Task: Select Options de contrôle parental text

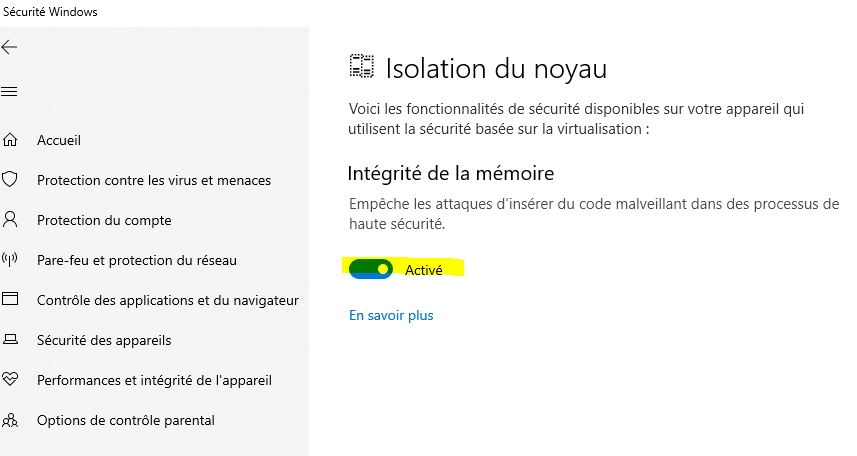Action: [x=126, y=420]
